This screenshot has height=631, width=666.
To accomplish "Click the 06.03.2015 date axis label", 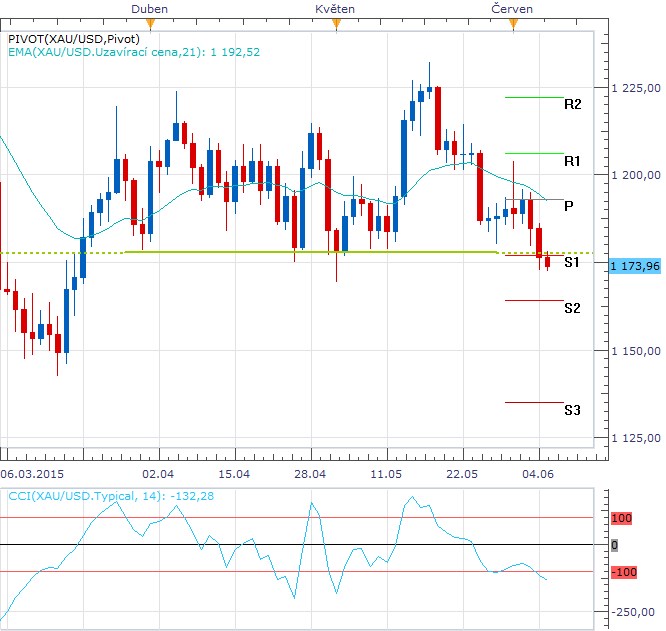I will click(32, 474).
